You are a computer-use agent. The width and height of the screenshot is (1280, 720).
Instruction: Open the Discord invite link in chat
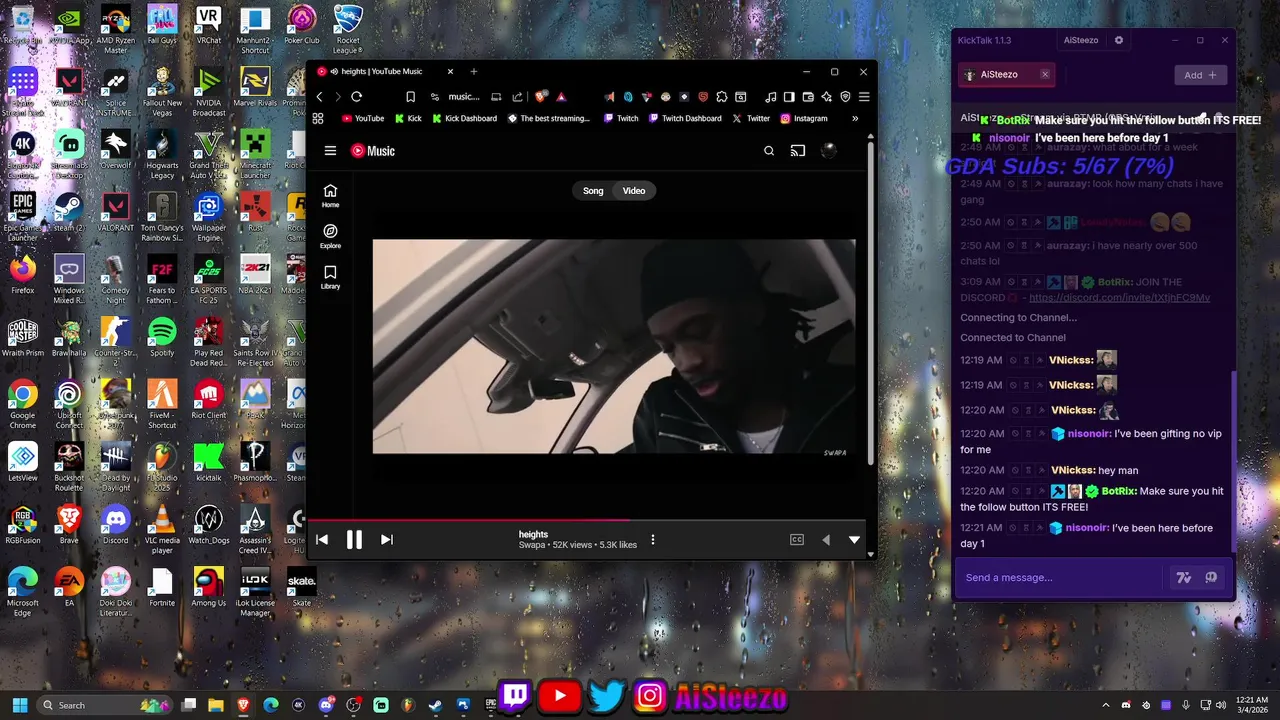1119,298
